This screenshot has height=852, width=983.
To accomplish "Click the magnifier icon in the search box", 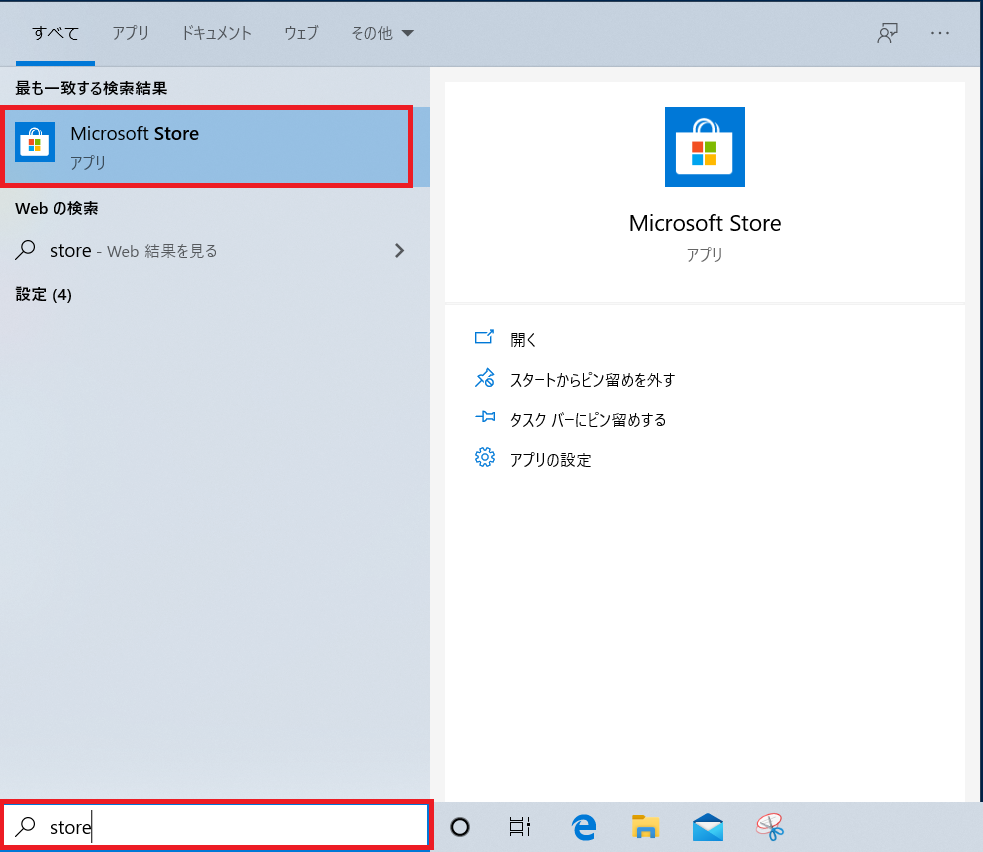I will tap(25, 827).
